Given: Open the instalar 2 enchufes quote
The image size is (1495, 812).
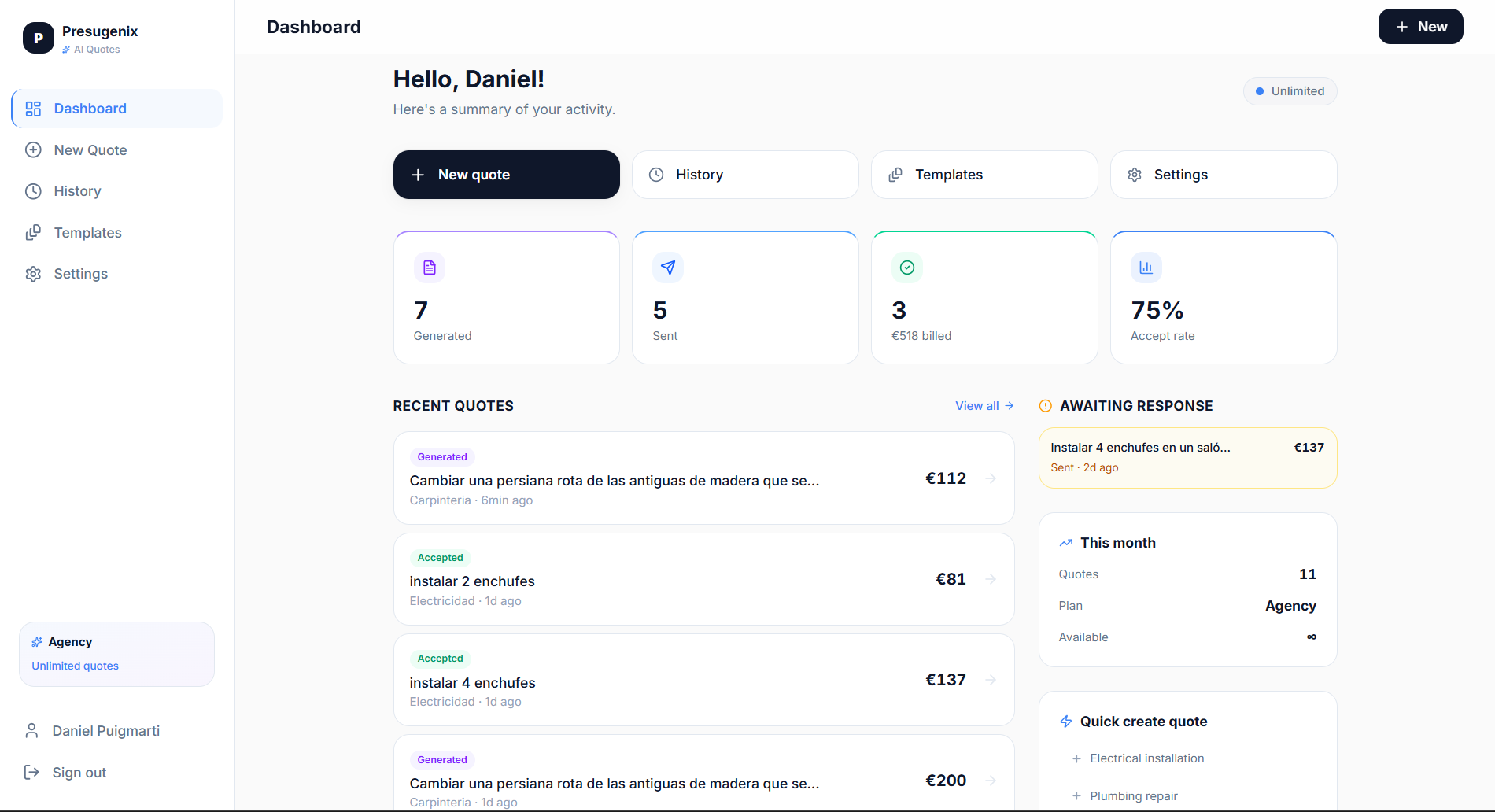Looking at the screenshot, I should (704, 579).
